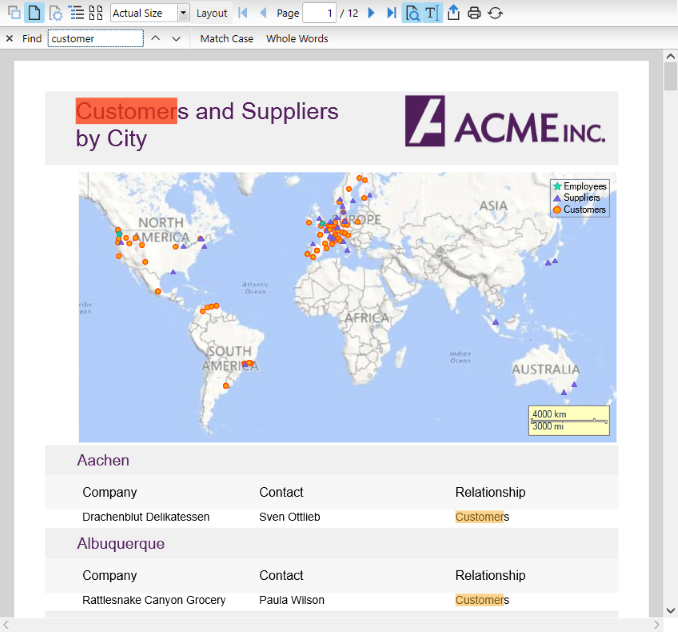Show the page thumbnails grid icon
Viewport: 678px width, 632px height.
pyautogui.click(x=96, y=13)
